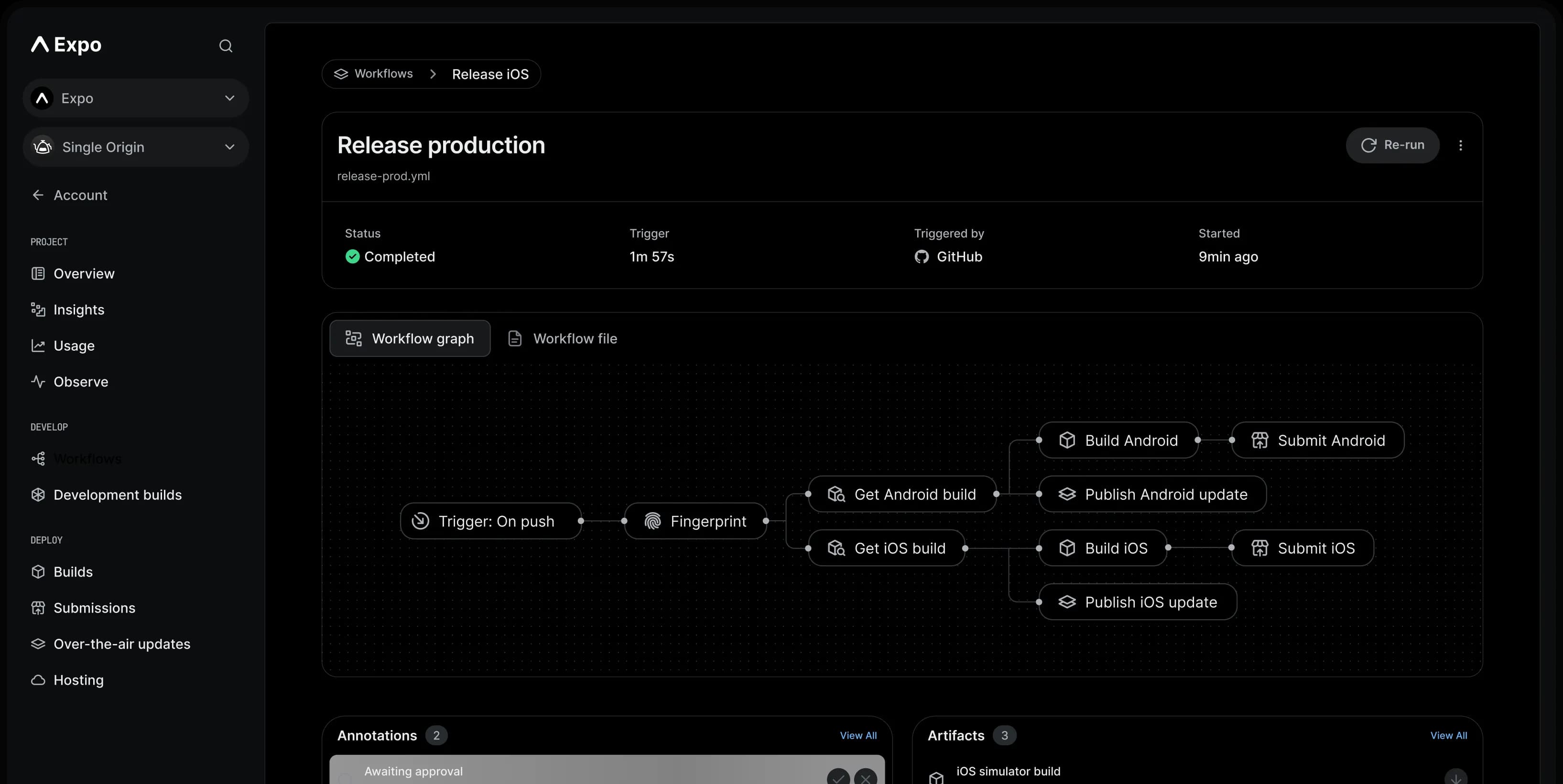Reject the Awaiting approval annotation X

(x=865, y=777)
